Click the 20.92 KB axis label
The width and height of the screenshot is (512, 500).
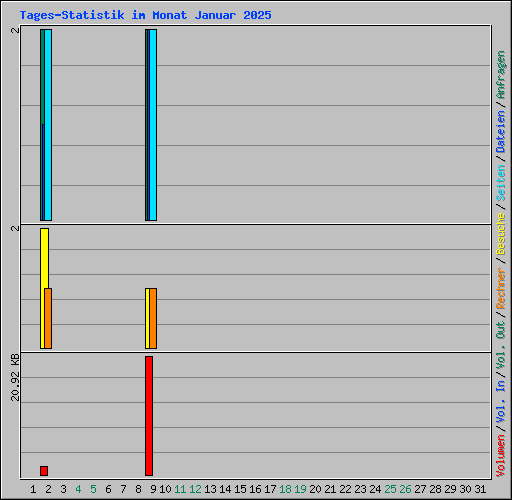point(15,377)
